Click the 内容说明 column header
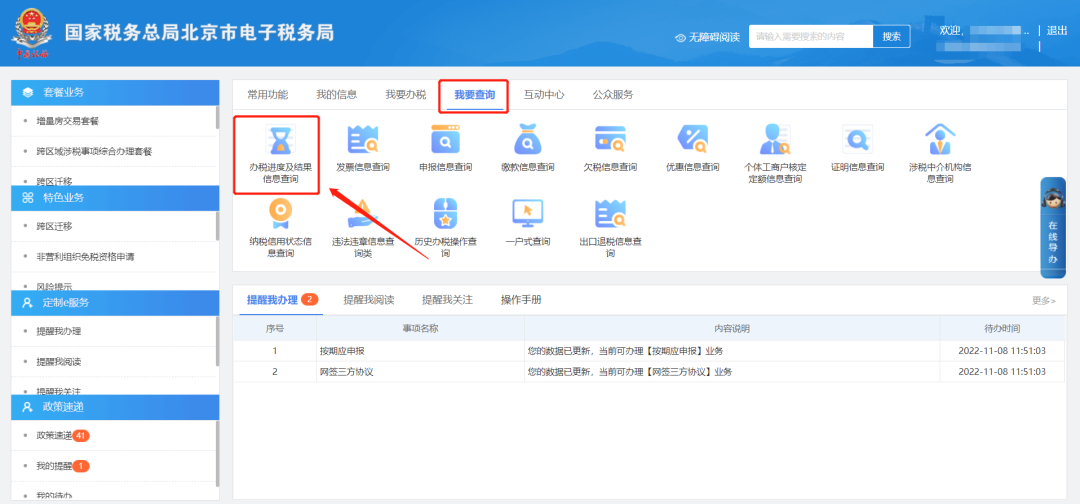 [731, 328]
